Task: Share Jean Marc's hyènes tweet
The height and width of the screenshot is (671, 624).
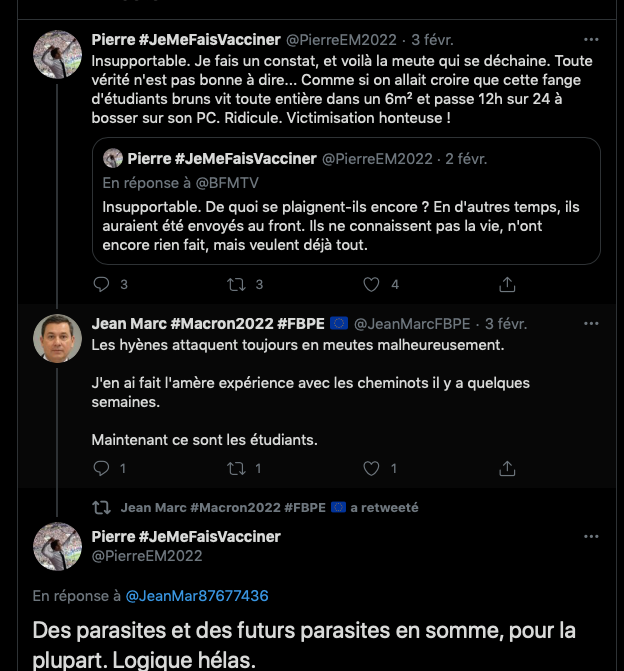Action: [x=507, y=468]
